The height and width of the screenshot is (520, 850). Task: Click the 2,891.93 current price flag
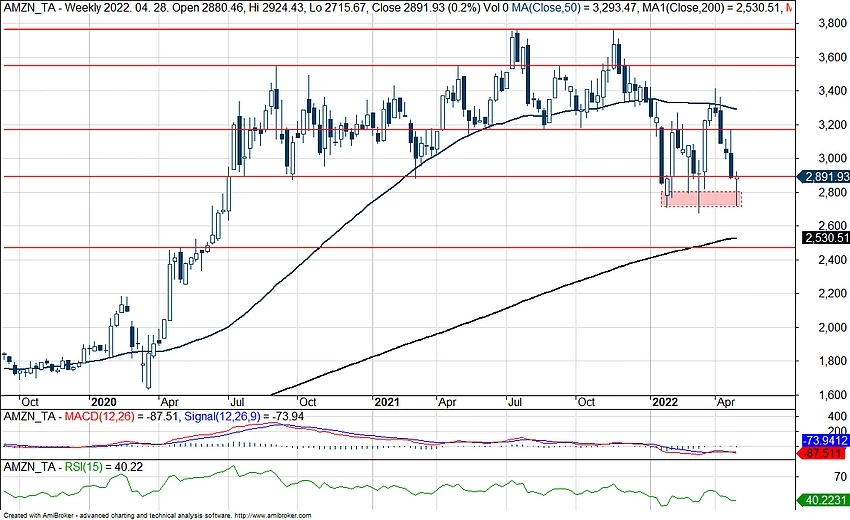coord(824,177)
